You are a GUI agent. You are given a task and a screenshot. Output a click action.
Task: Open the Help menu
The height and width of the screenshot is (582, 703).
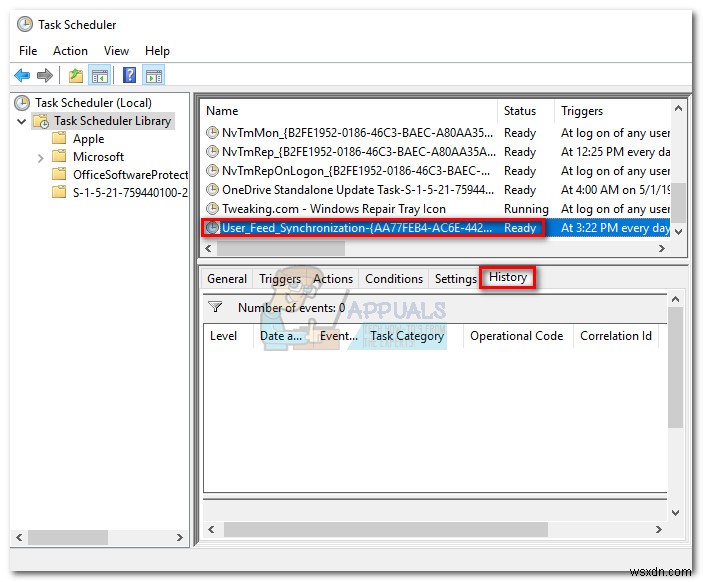click(x=157, y=51)
